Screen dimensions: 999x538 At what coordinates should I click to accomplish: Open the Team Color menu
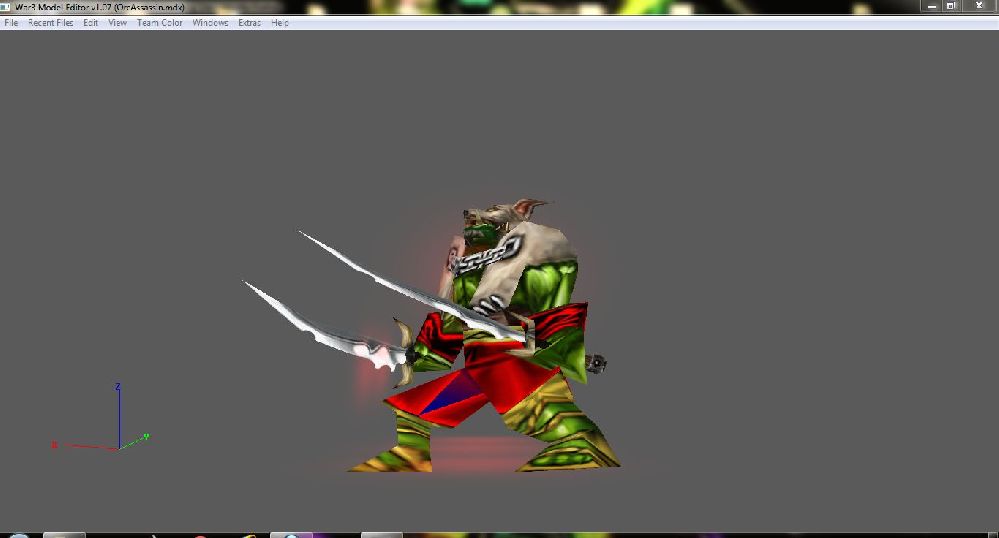coord(159,22)
